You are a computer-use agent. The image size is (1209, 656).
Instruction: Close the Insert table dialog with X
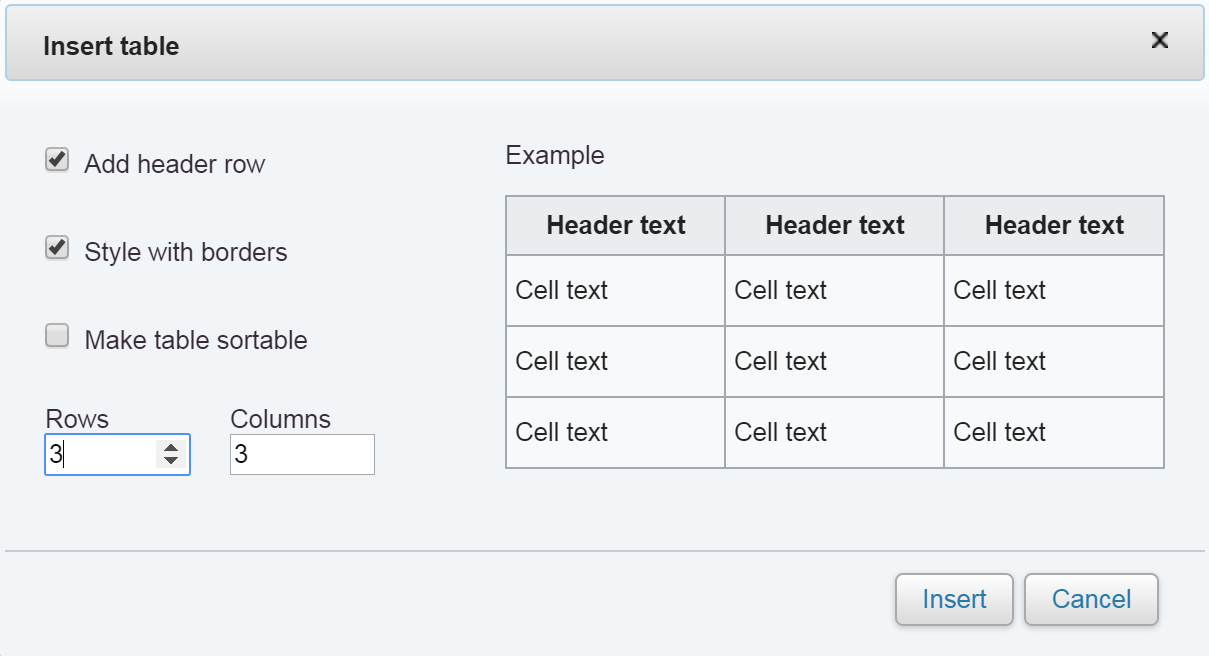coord(1159,41)
